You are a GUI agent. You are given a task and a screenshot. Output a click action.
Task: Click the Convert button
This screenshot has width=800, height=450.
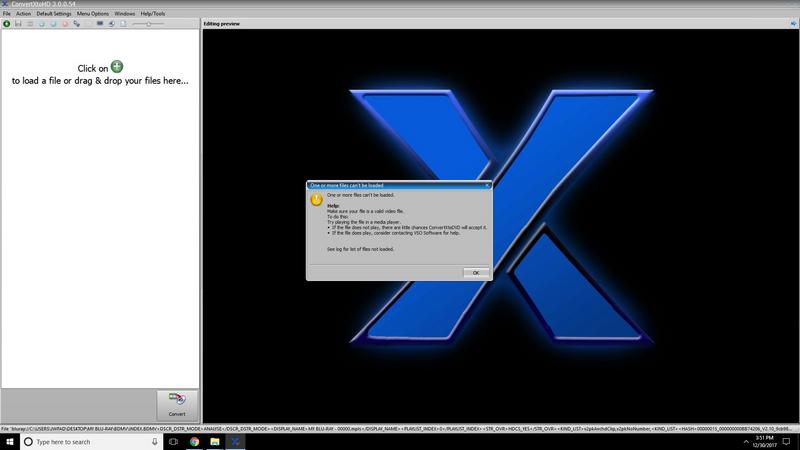tap(177, 405)
